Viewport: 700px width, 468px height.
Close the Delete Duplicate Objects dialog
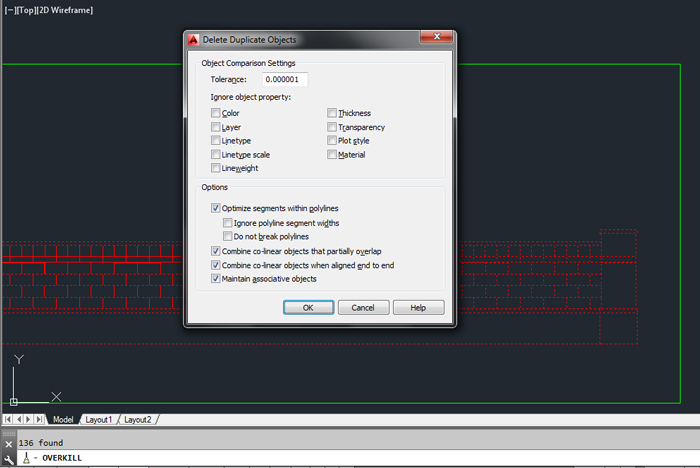click(x=436, y=37)
